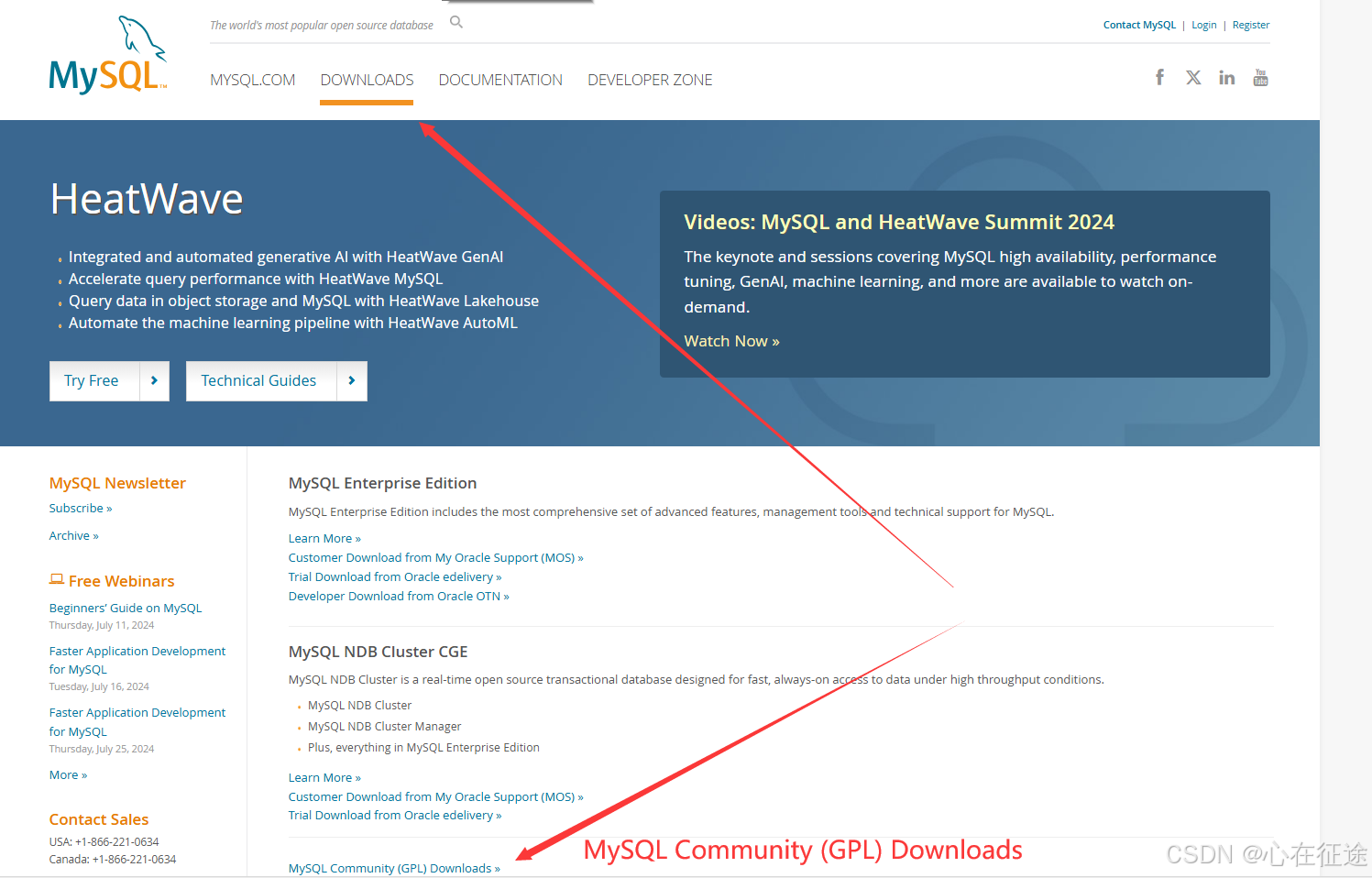Click the 'MySQL NDB Cluster' bullet text
This screenshot has width=1372, height=878.
coord(360,705)
